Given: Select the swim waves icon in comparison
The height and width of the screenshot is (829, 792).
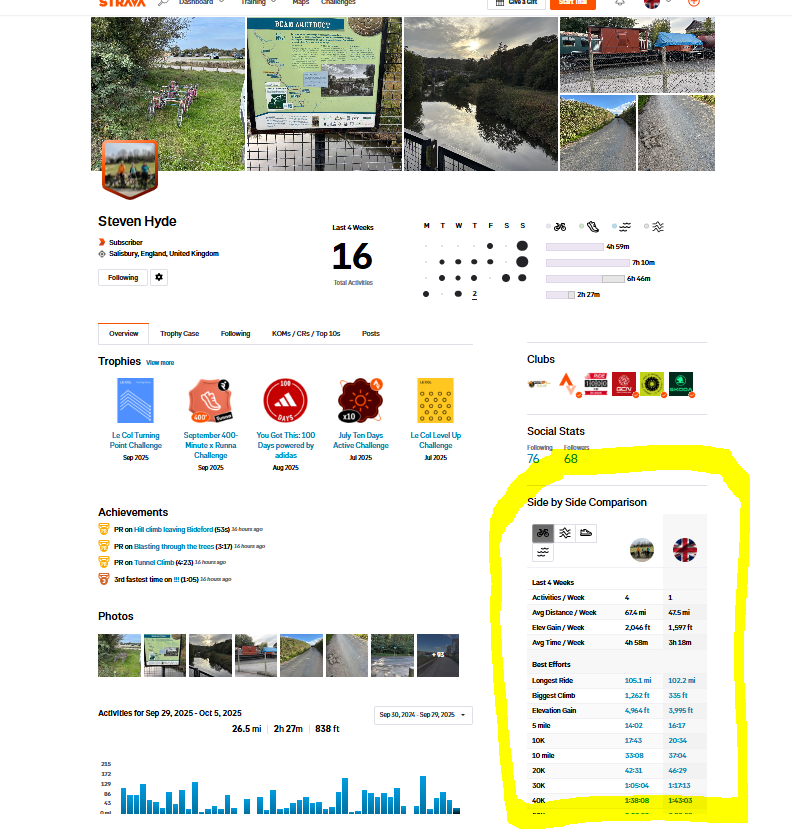Looking at the screenshot, I should (x=542, y=552).
